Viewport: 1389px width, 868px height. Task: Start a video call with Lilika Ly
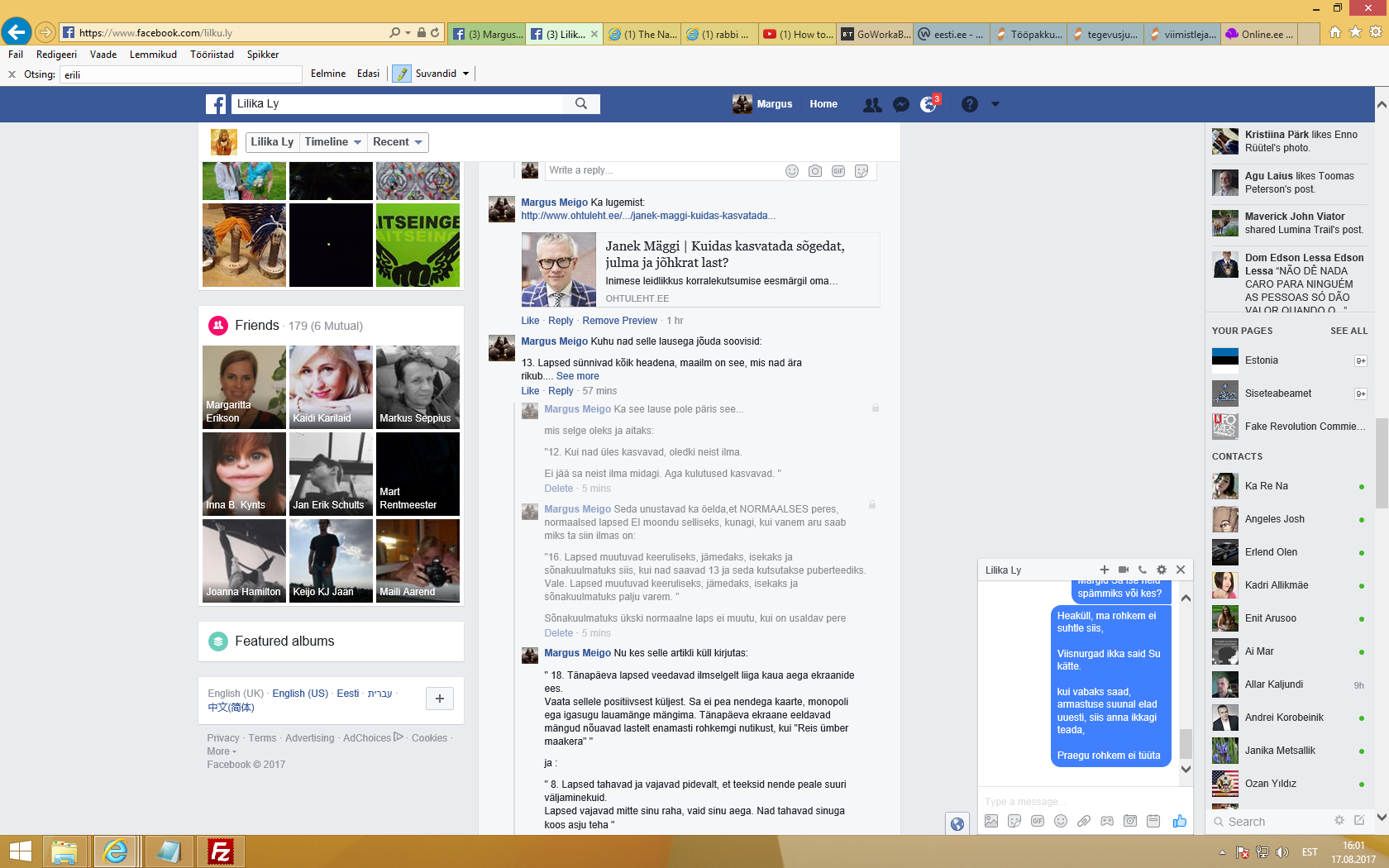[x=1124, y=570]
